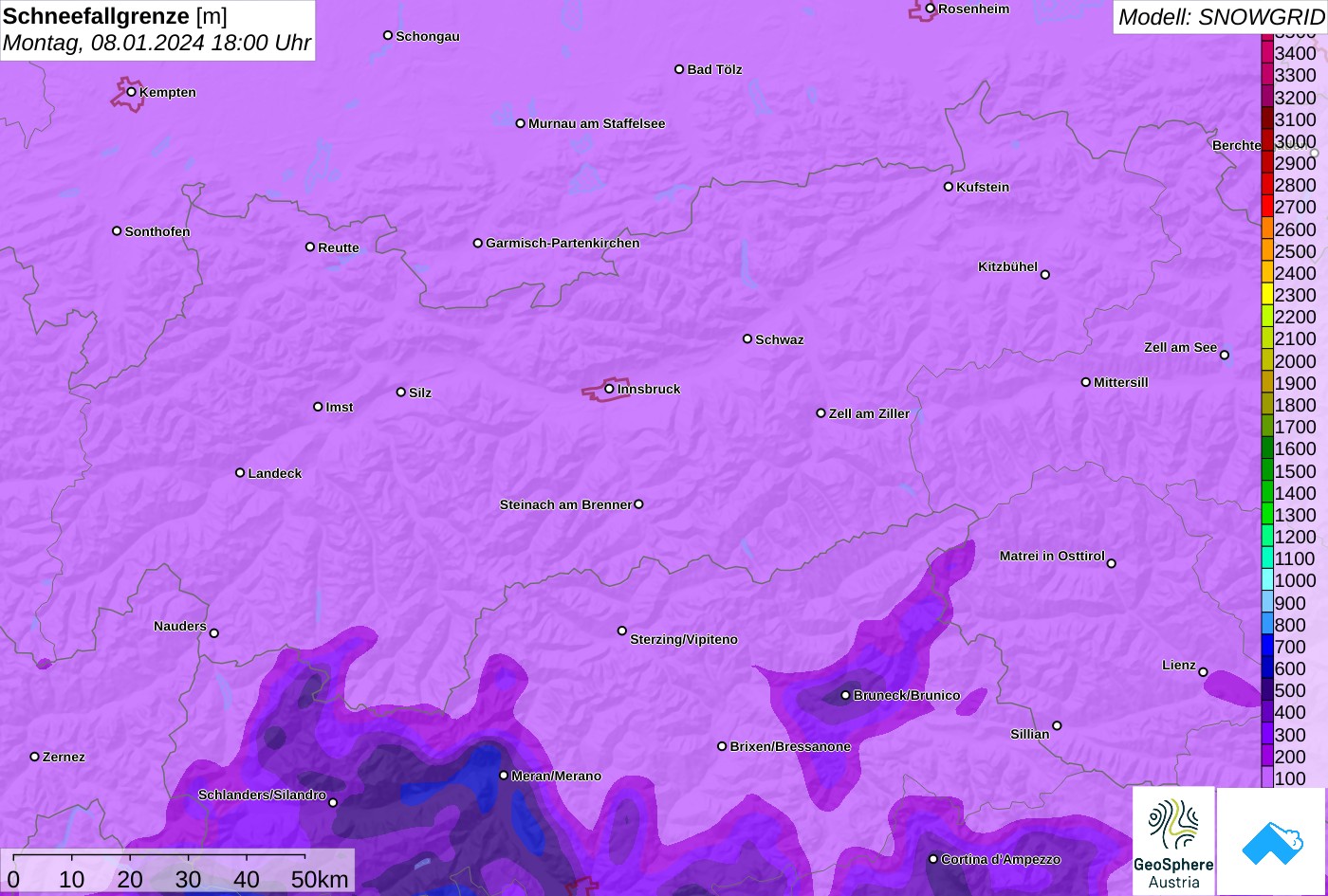Click the Zernez town label

(x=65, y=757)
